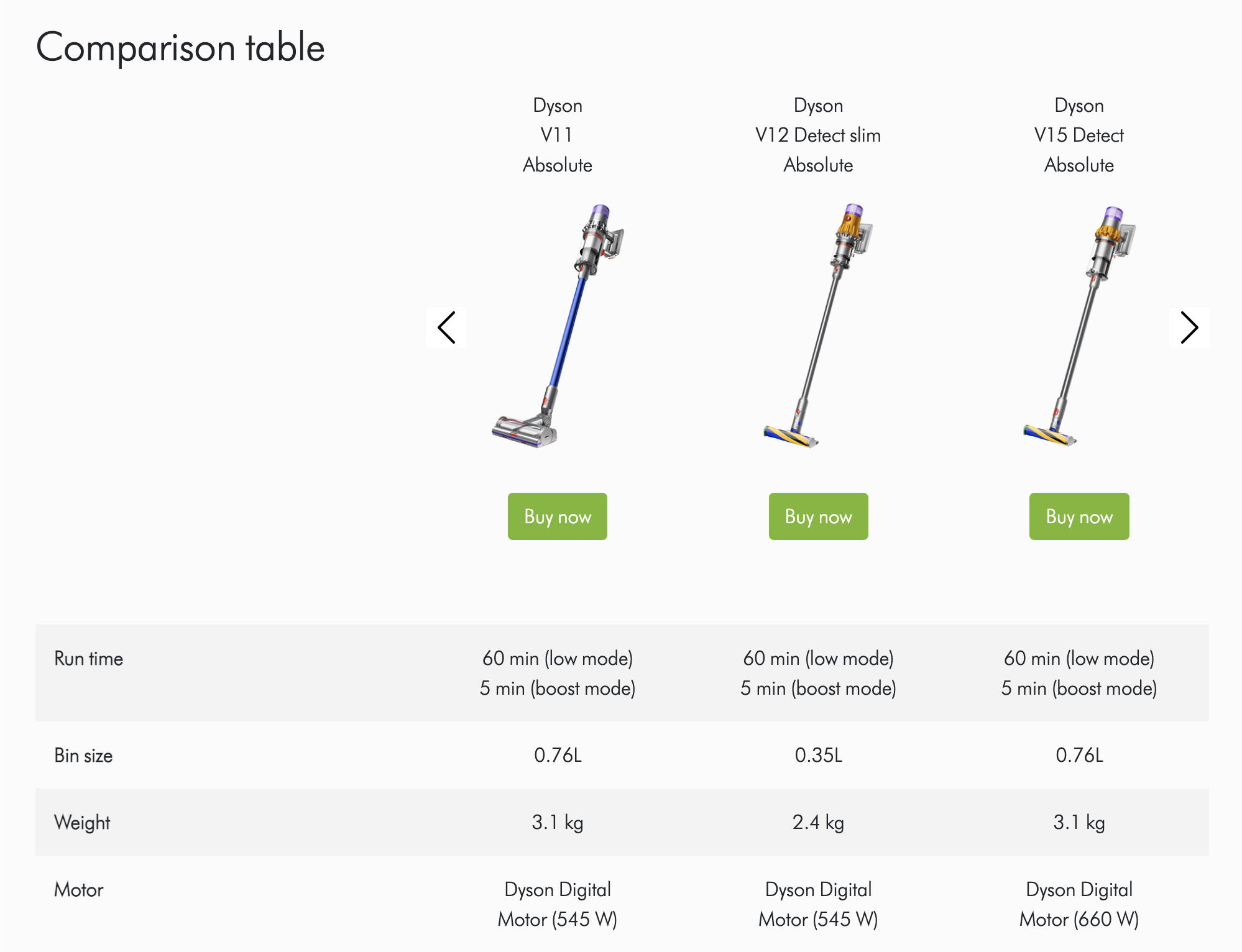Open the Dyson V11 Absolute vacuum image
Screen dimensions: 1242x952
click(558, 326)
